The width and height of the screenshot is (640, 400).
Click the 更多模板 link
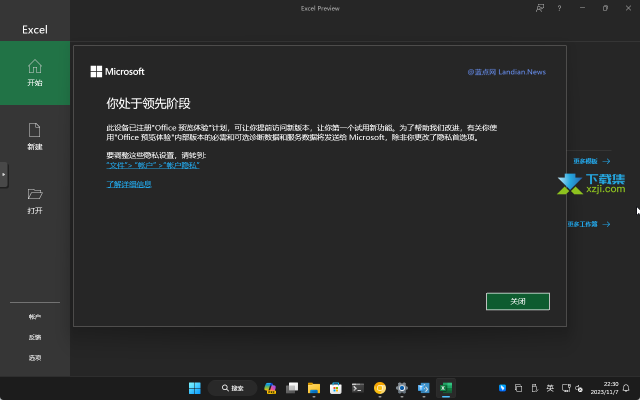591,161
